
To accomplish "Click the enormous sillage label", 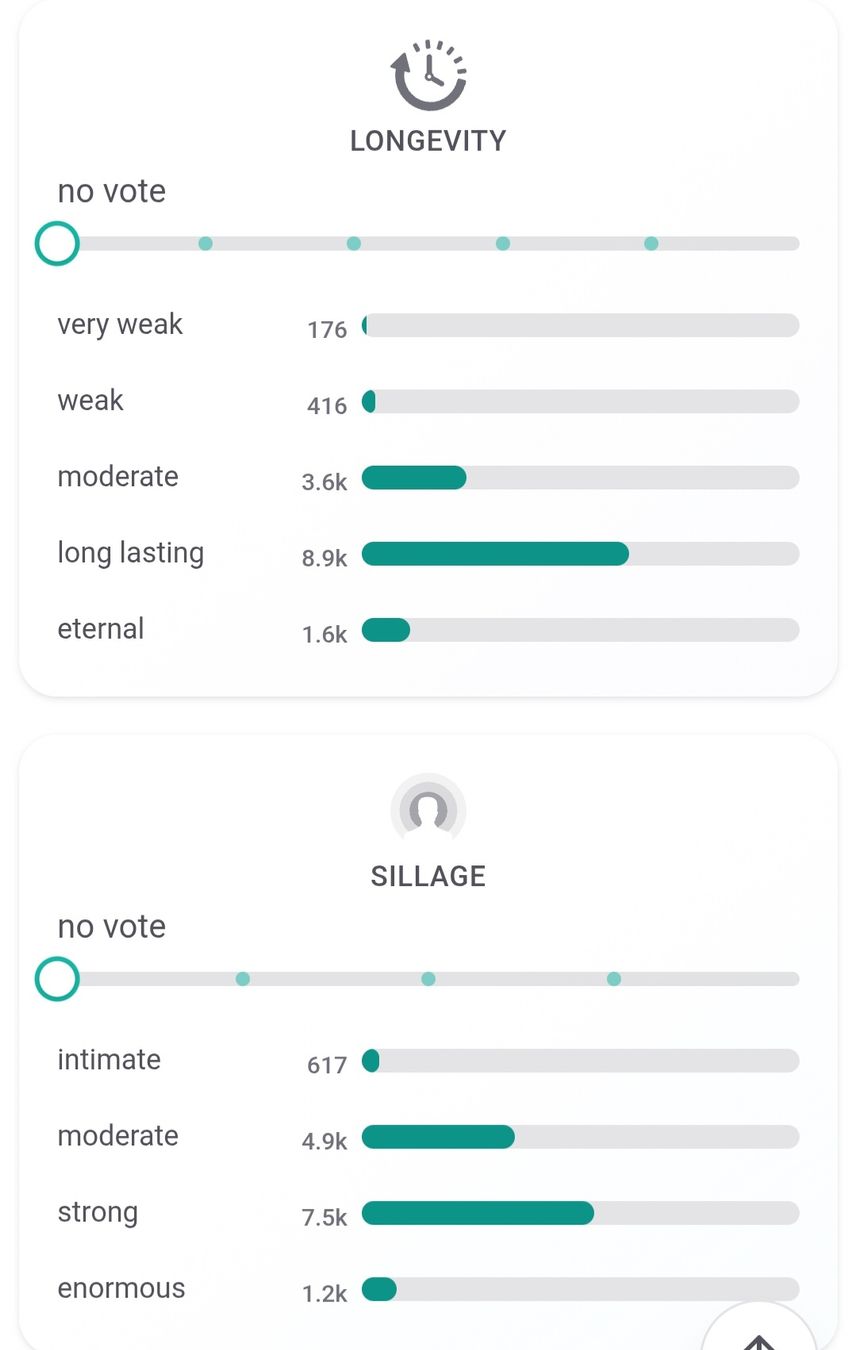I will (x=121, y=1288).
